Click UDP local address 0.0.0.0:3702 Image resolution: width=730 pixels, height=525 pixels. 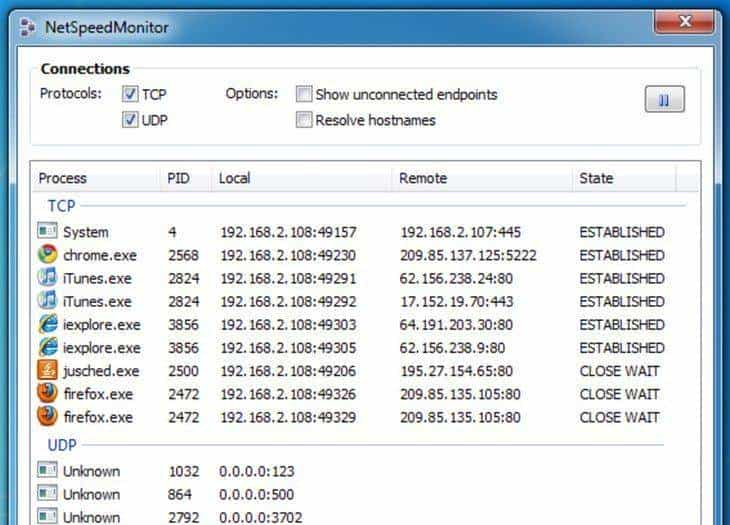point(261,518)
